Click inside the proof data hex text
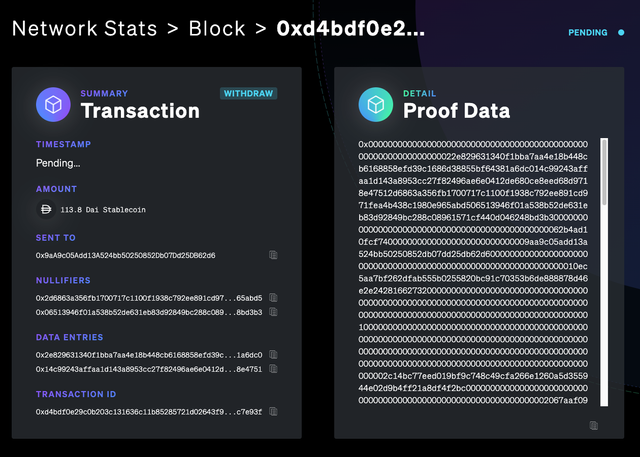Viewport: 640px width, 457px height. [x=473, y=272]
